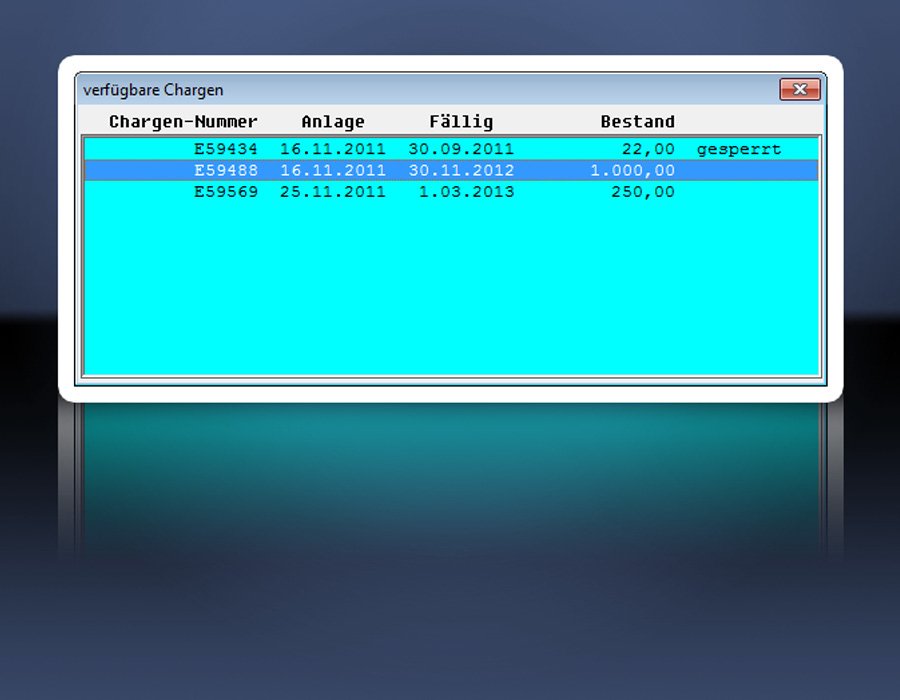Click the due date 30.11.2012
The height and width of the screenshot is (700, 900).
[x=461, y=170]
